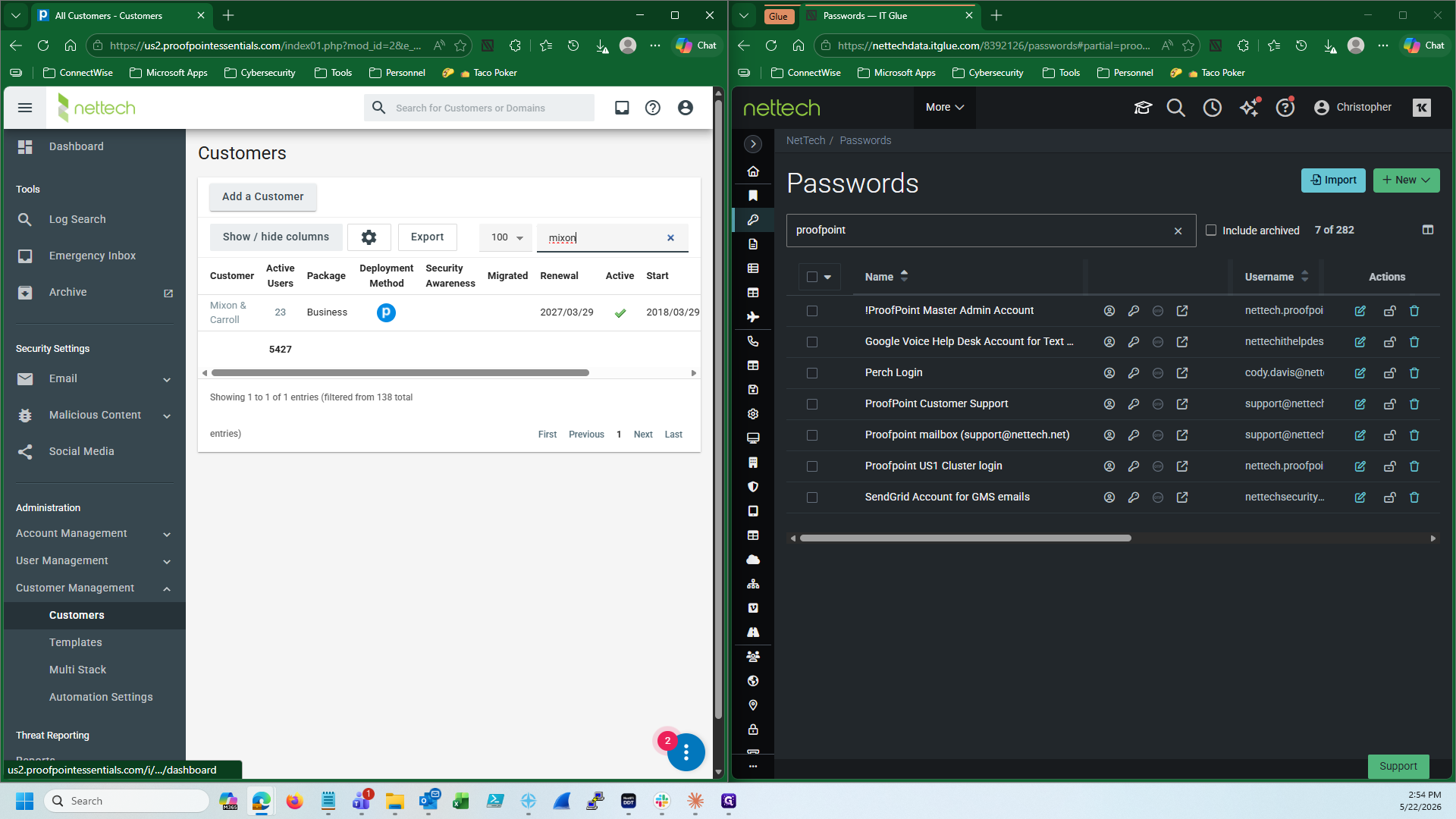Go to Log Search

(77, 220)
